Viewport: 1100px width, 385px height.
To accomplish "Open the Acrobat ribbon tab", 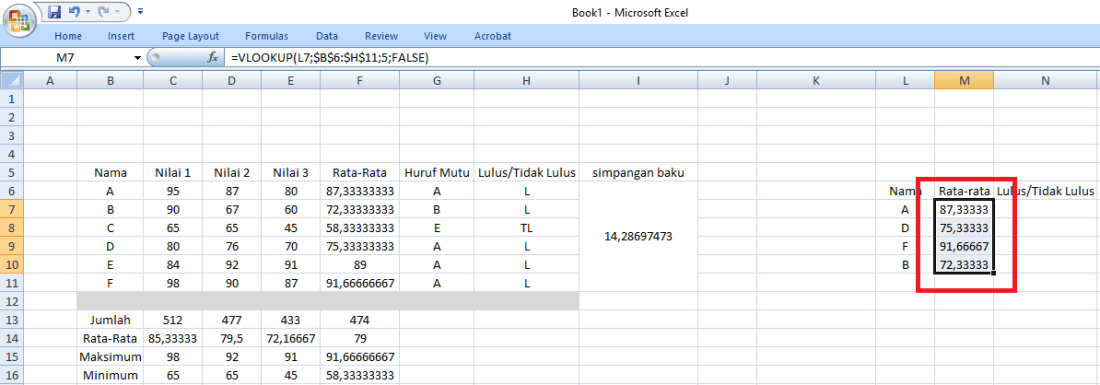I will click(x=492, y=36).
